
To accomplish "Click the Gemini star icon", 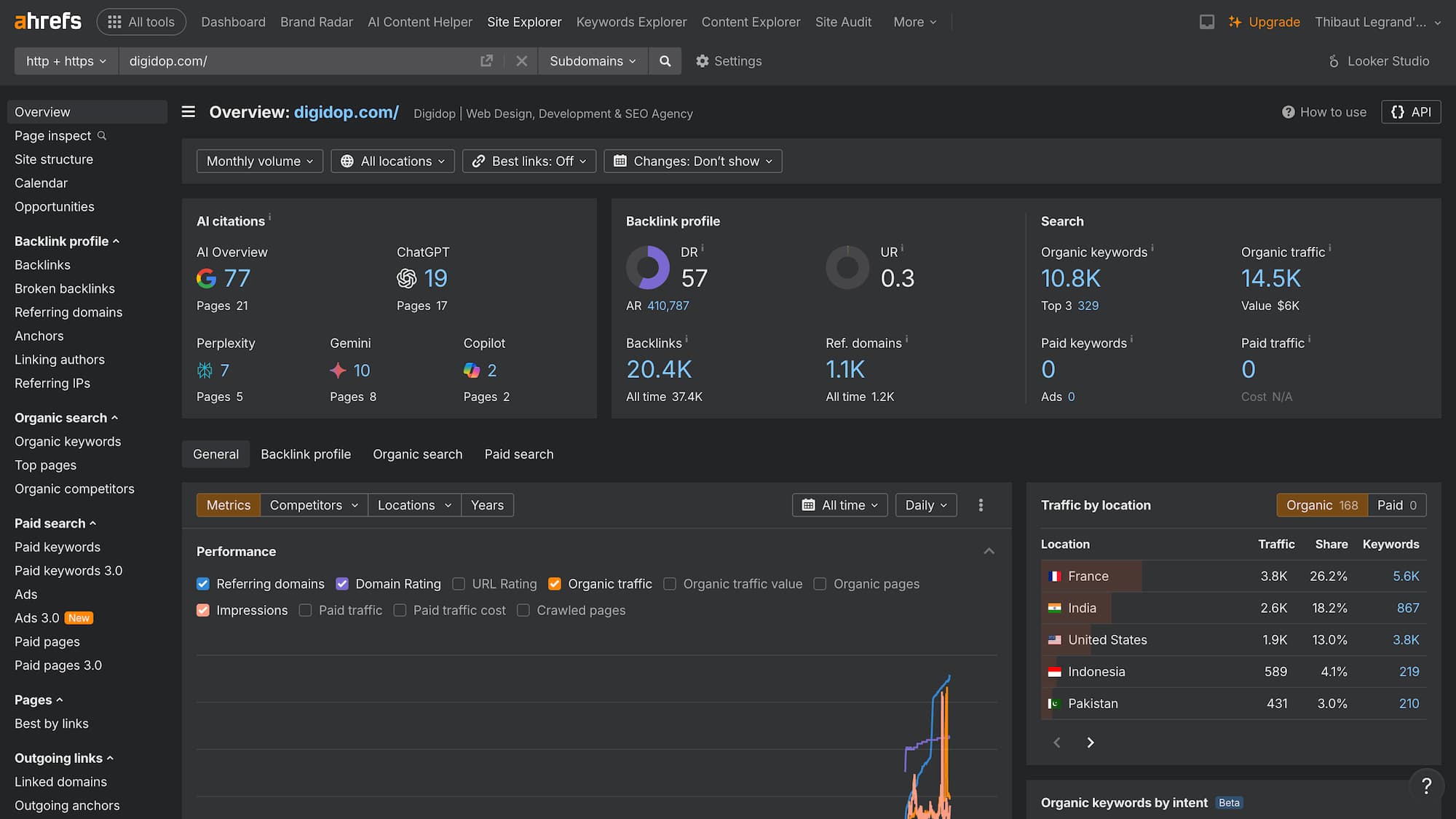I will [x=338, y=371].
